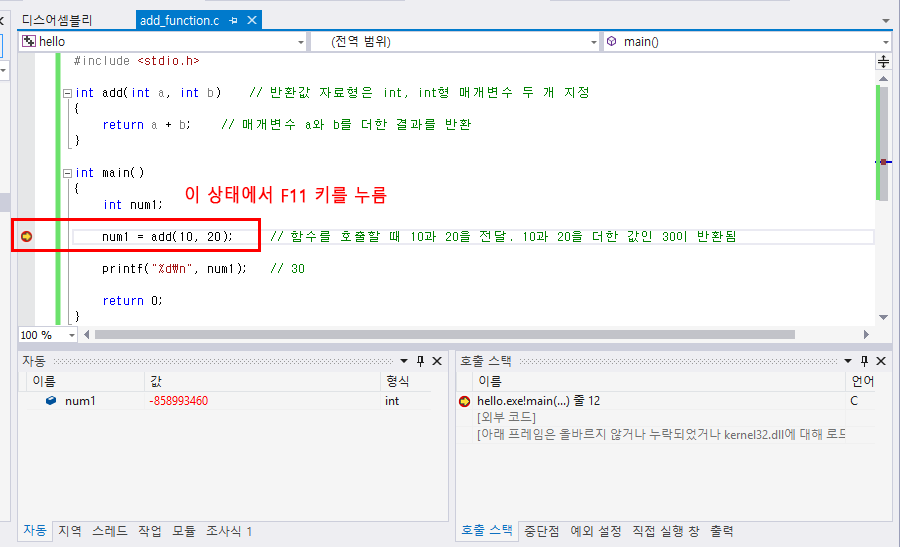Open the tab list overflow arrow
Screen dimensions: 900x547
886,21
